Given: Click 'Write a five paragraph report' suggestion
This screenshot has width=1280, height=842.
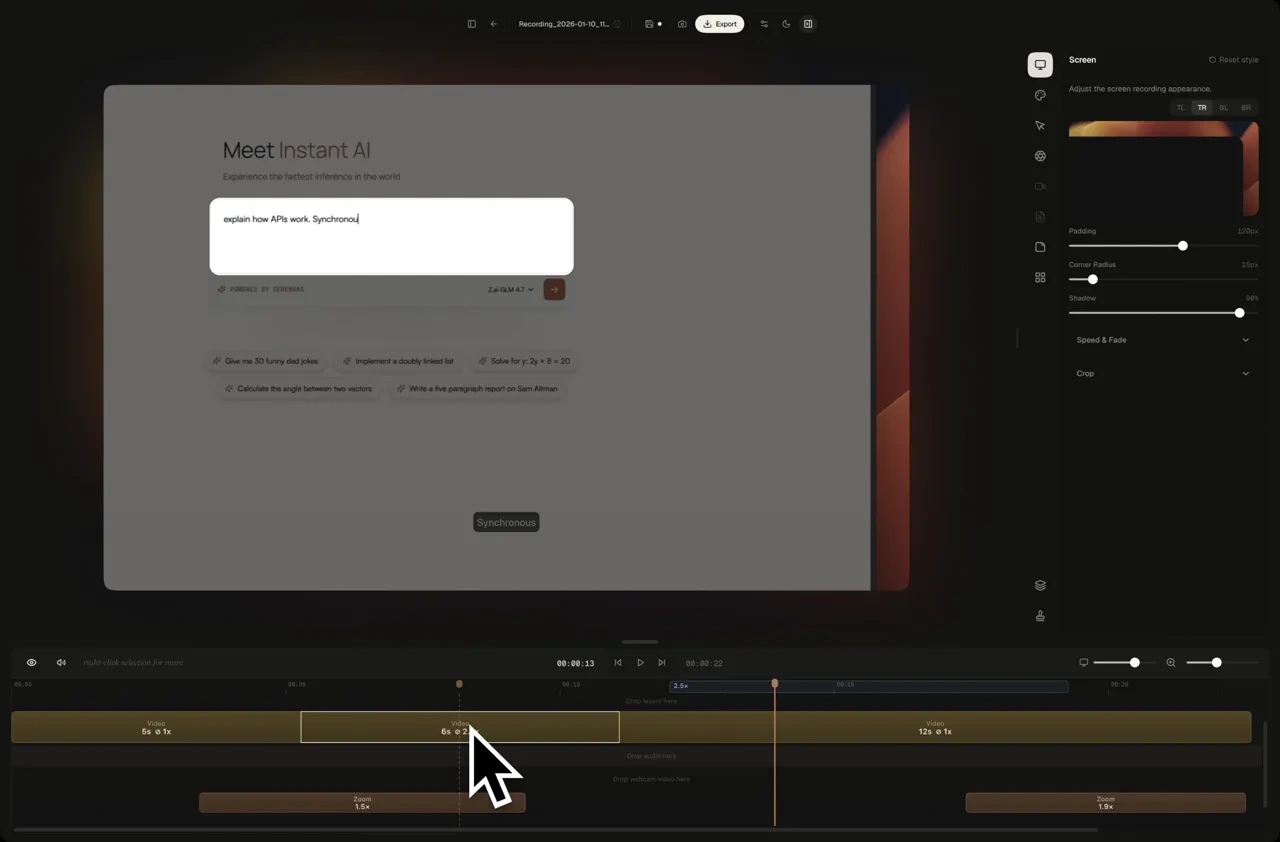Looking at the screenshot, I should point(477,389).
